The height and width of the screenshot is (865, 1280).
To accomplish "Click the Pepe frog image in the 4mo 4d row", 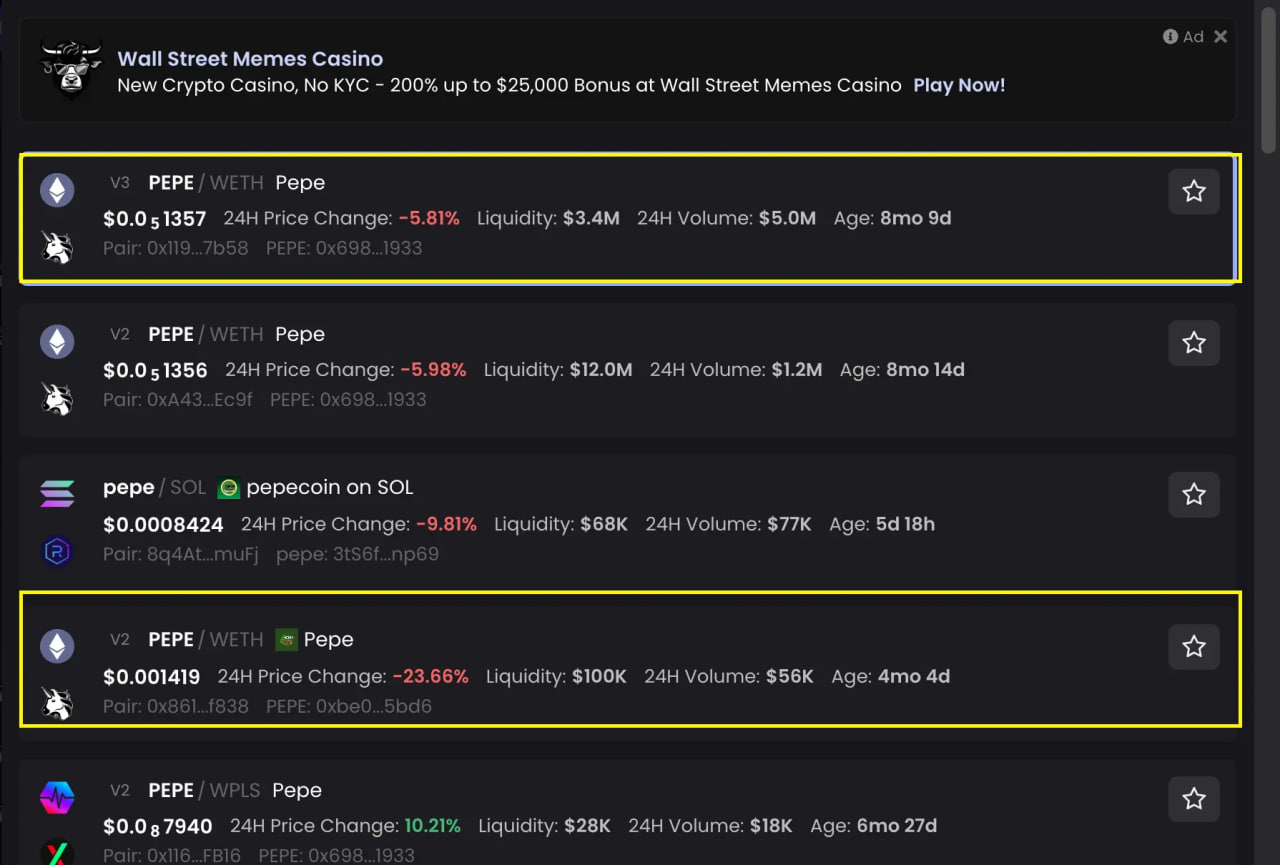I will click(287, 640).
